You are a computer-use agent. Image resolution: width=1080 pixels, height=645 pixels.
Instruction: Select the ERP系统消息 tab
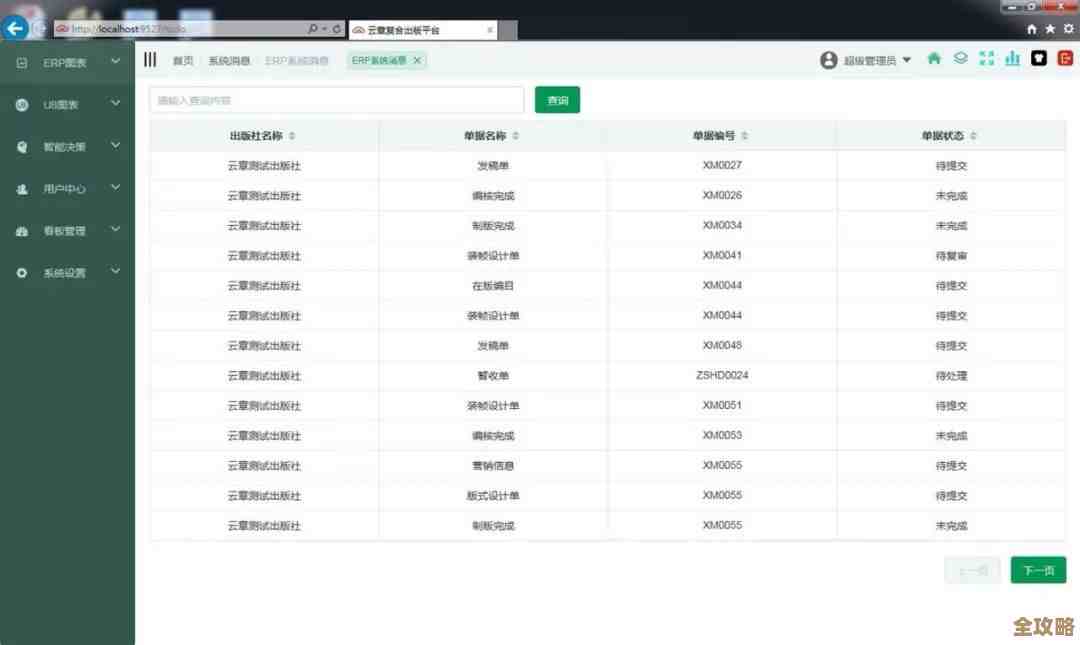[x=380, y=60]
